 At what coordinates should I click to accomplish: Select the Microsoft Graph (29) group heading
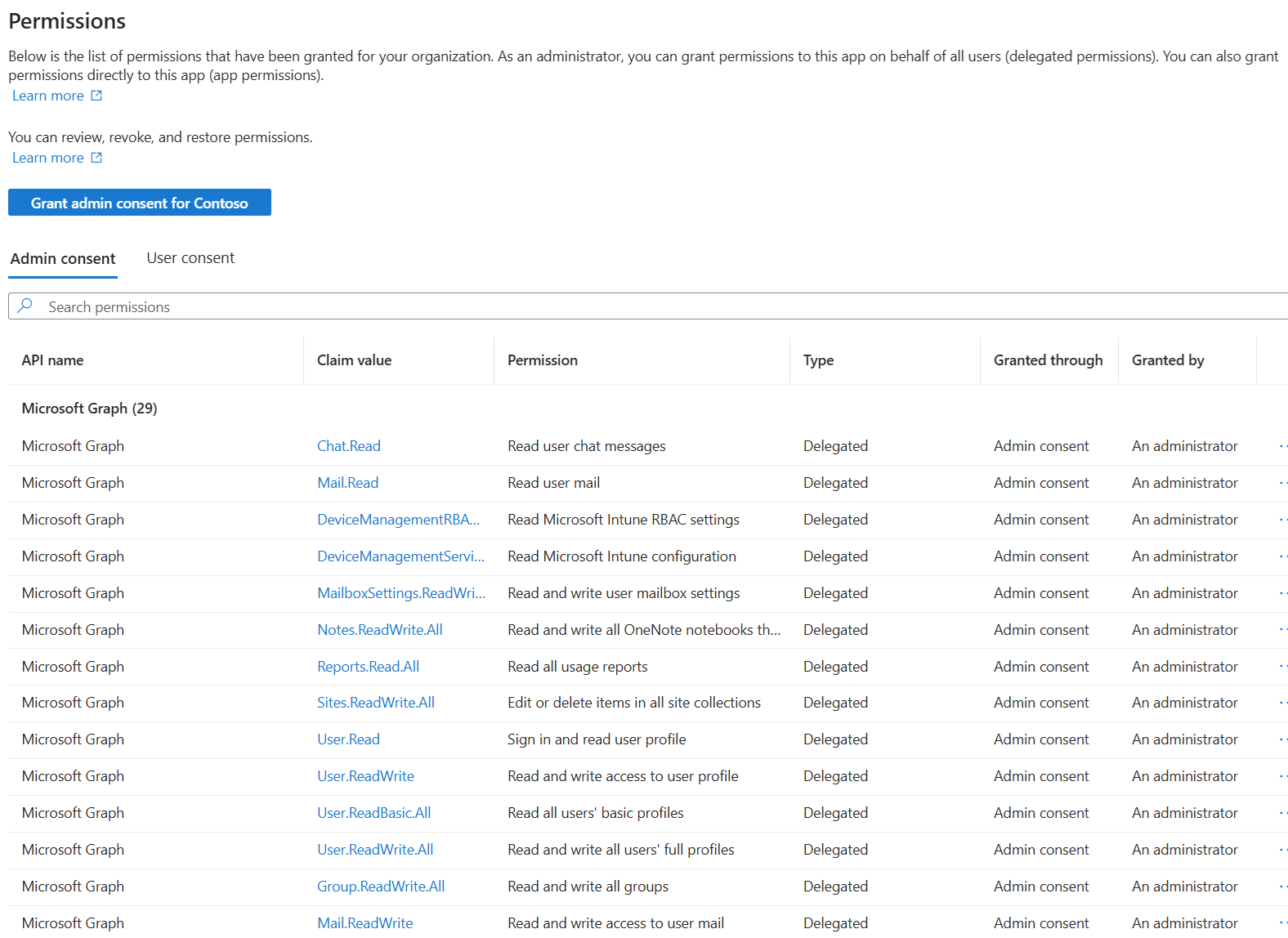[90, 409]
